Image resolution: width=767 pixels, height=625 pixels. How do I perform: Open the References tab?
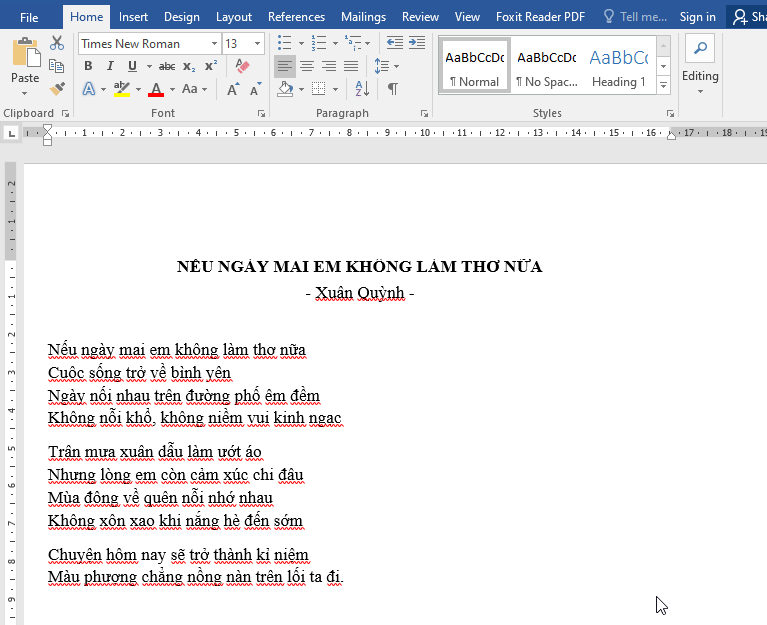coord(296,17)
